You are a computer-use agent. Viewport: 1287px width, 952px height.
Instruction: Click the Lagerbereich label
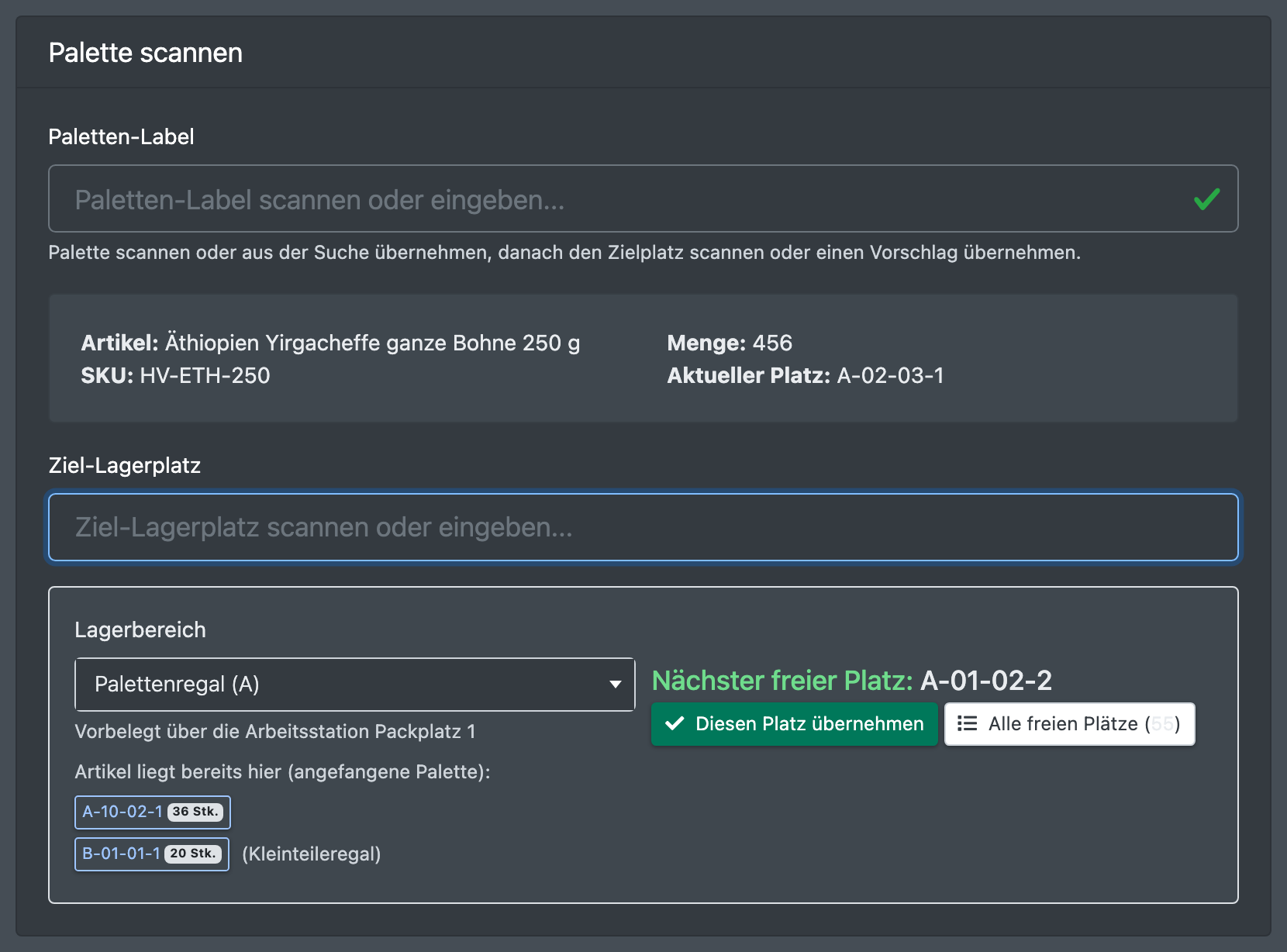(140, 630)
